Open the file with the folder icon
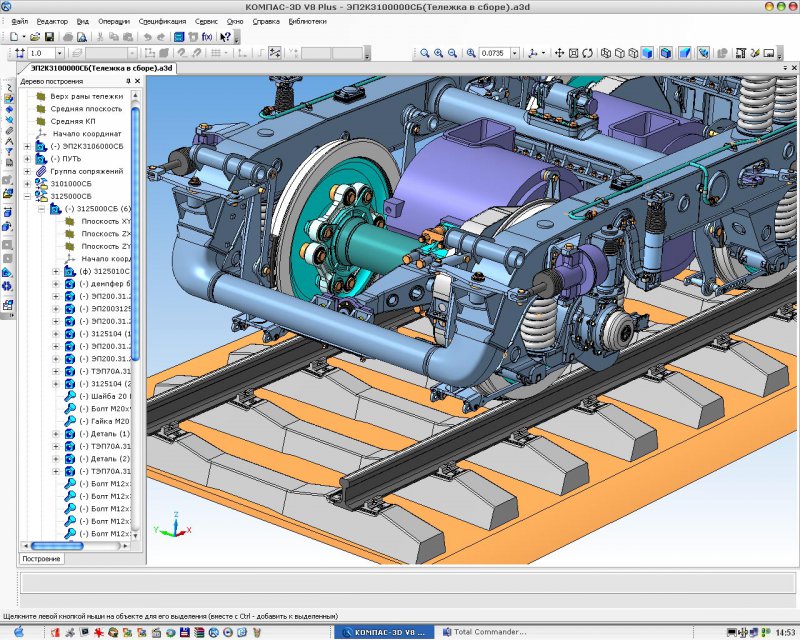 [x=34, y=36]
